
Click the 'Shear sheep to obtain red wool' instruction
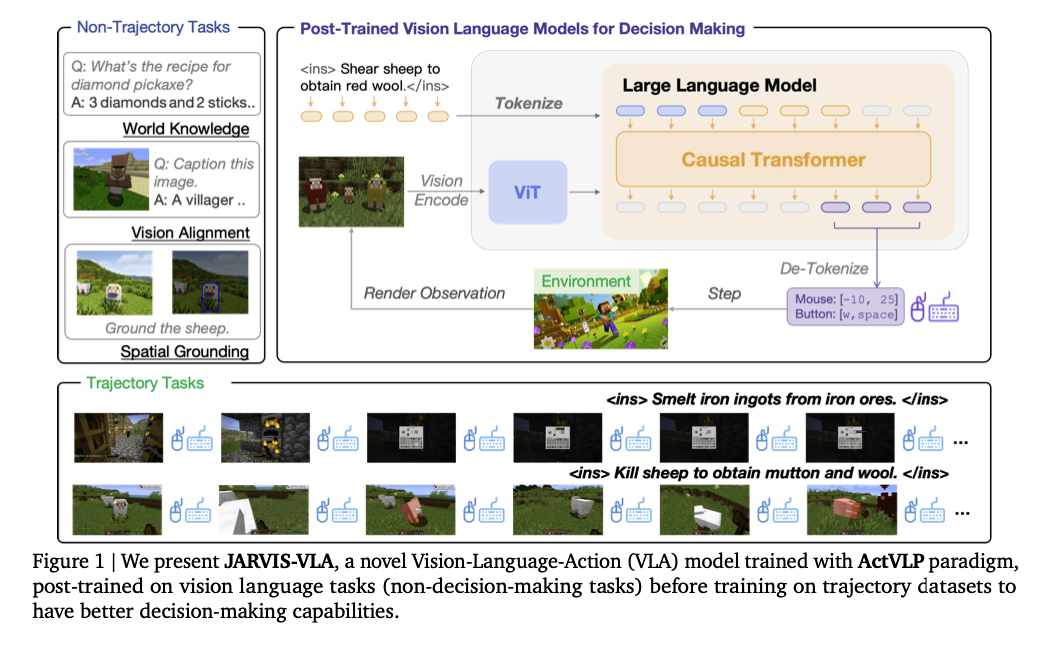(x=375, y=77)
